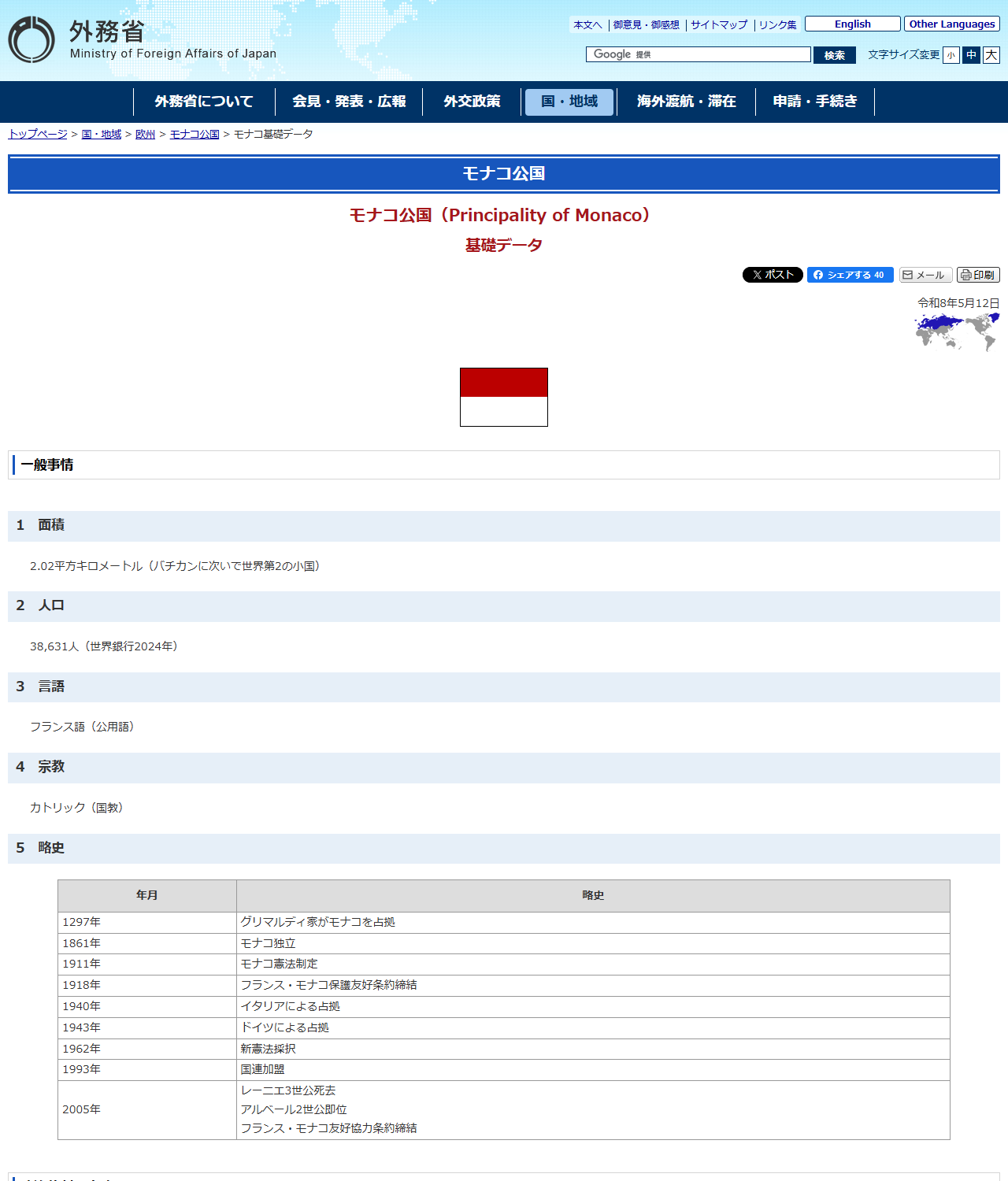Follow the 本文へ skip link
Screen dimensions: 1008x1181
587,25
